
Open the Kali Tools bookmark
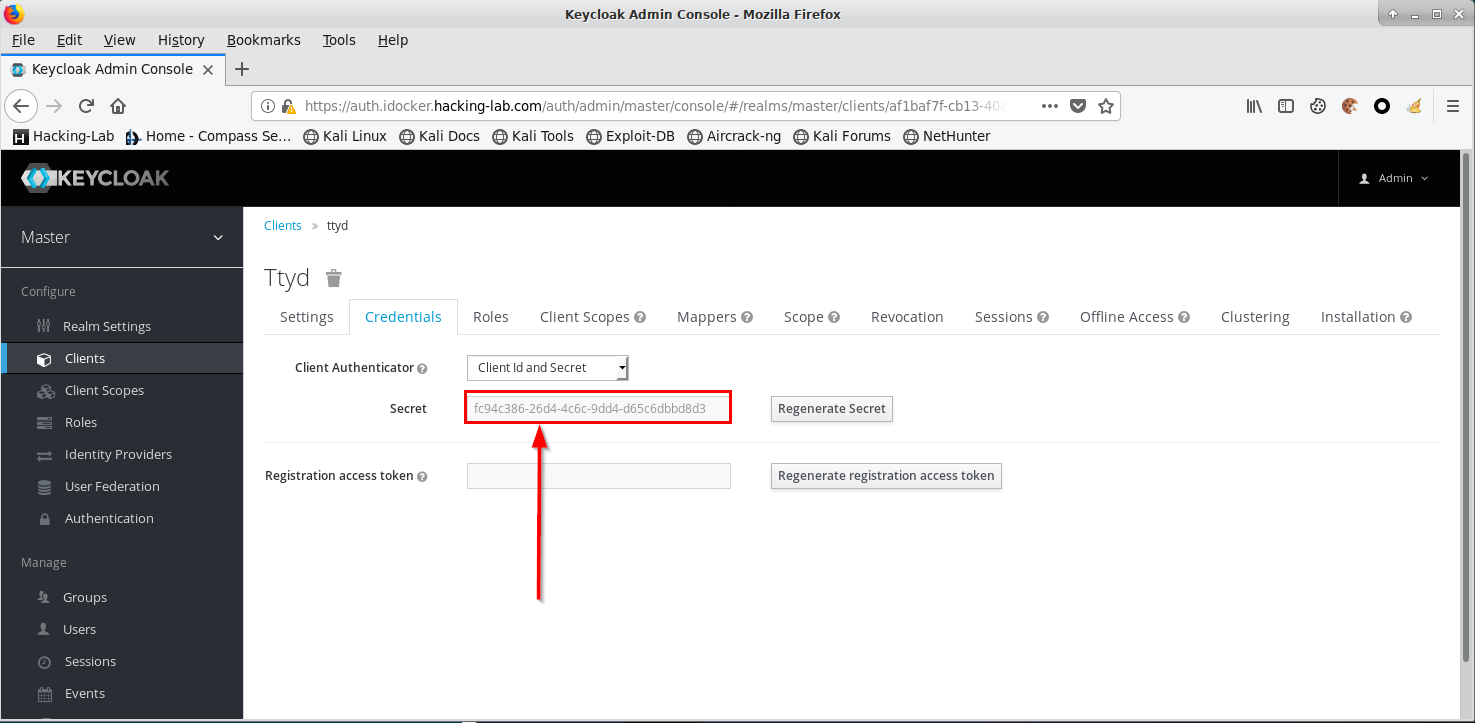(533, 136)
